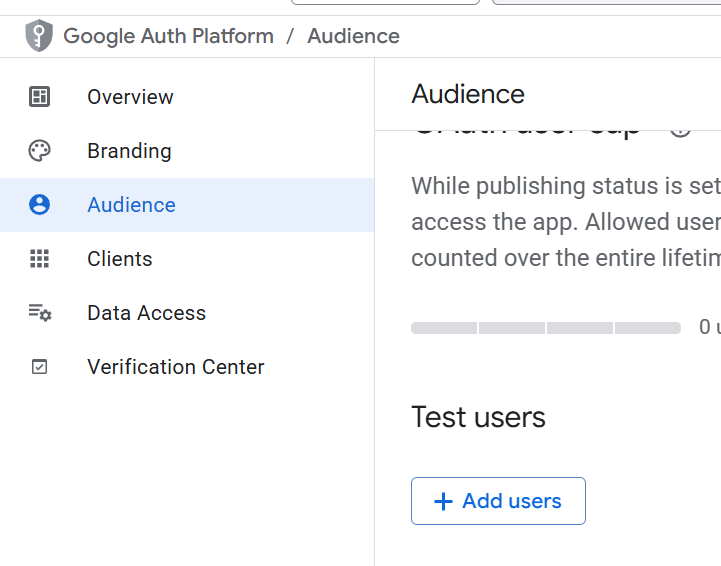This screenshot has height=566, width=721.
Task: Open the Clients section
Action: click(x=120, y=259)
